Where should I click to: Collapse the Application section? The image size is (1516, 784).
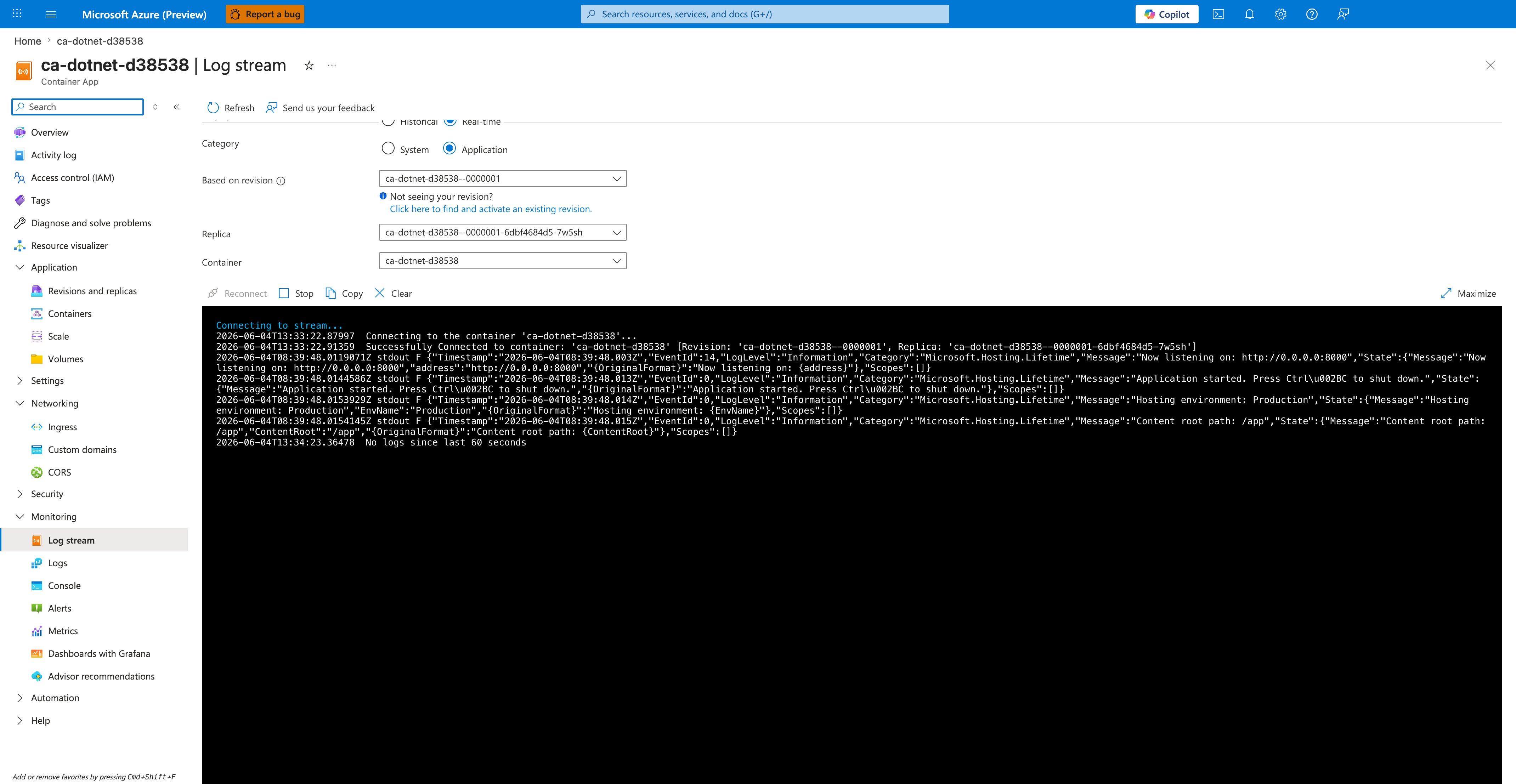19,267
